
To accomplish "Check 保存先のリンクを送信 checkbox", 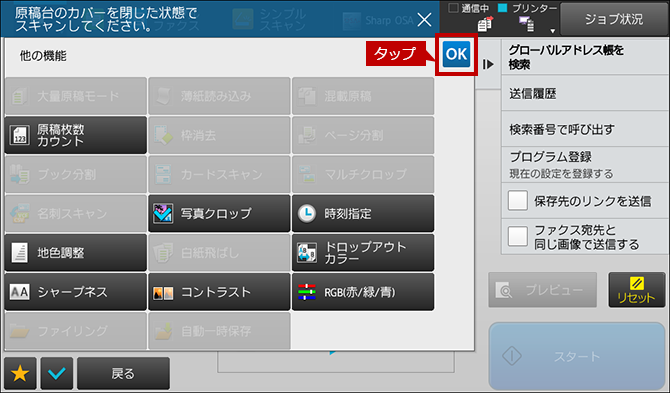I will [518, 201].
